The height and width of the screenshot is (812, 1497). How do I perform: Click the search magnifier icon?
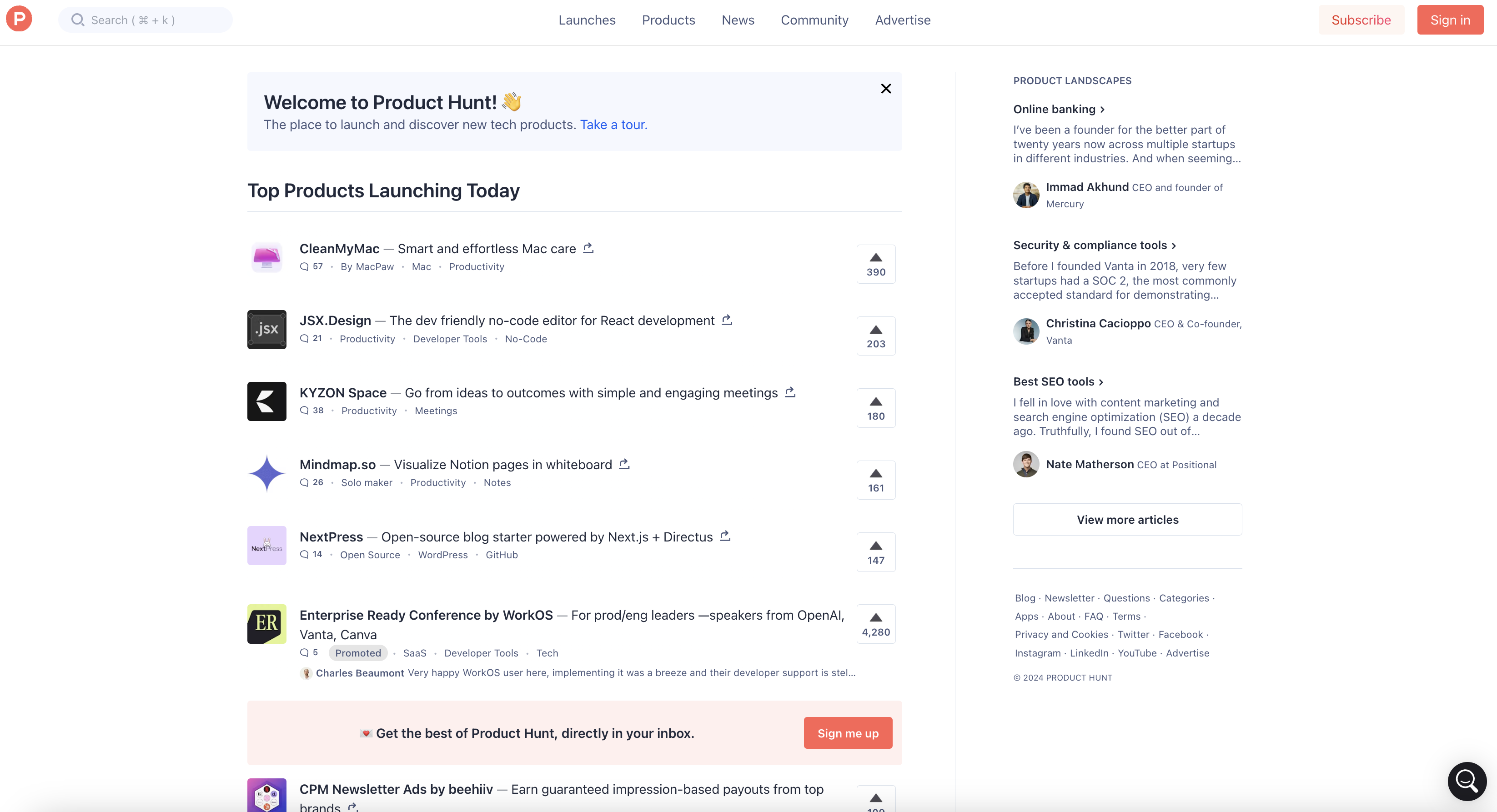pyautogui.click(x=78, y=20)
